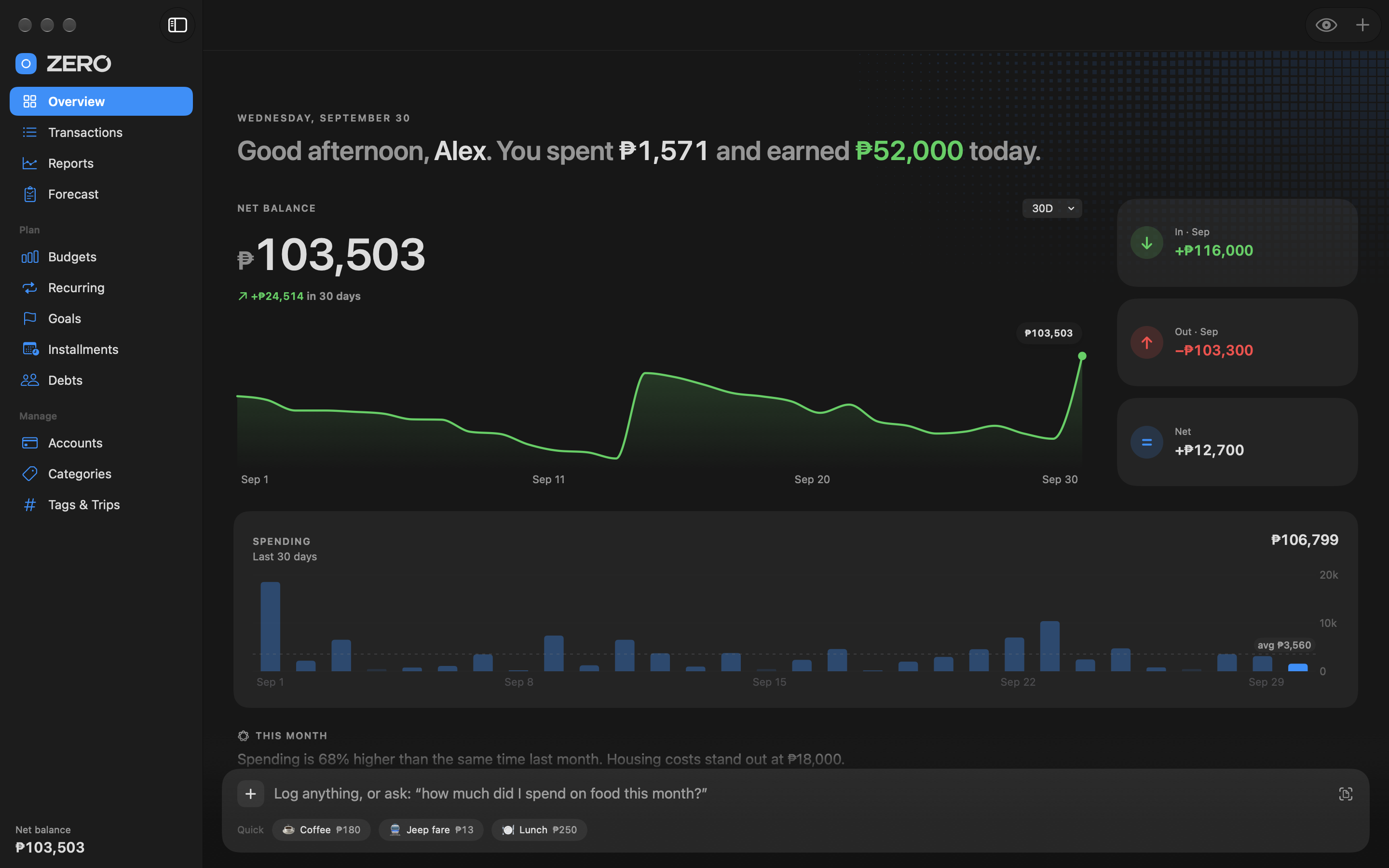
Task: Open the 30D range dropdown
Action: coord(1052,208)
